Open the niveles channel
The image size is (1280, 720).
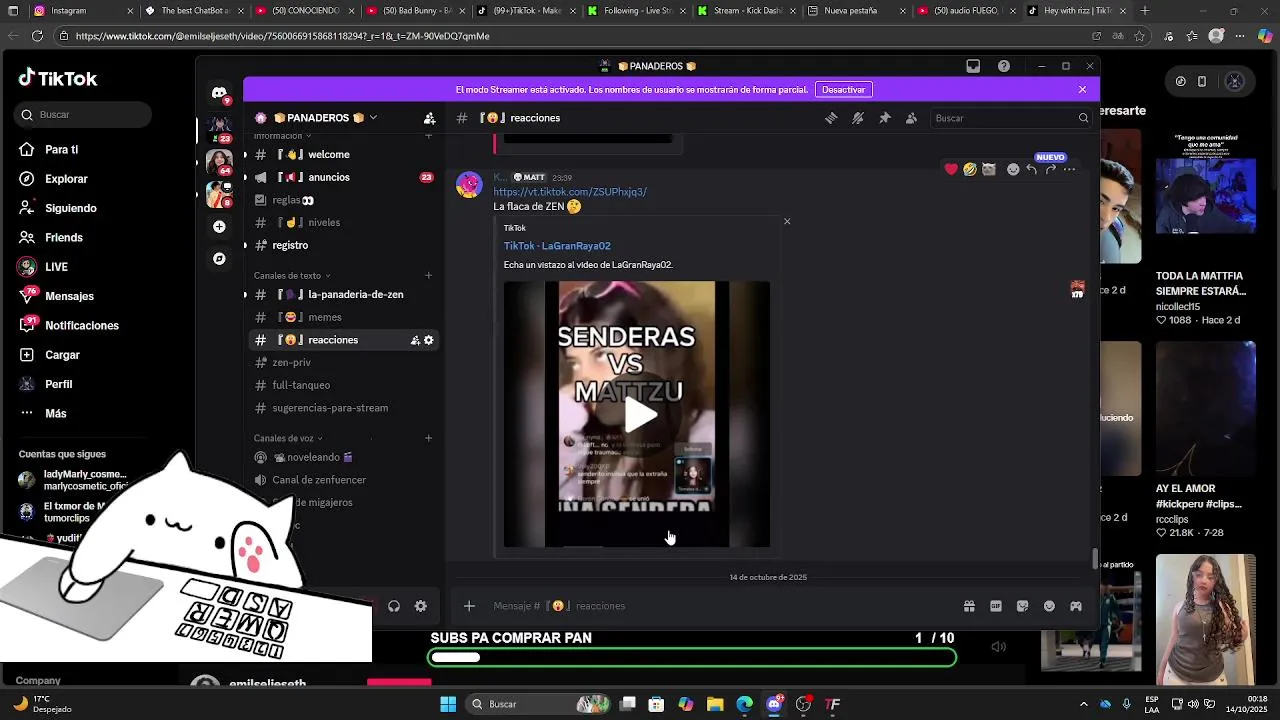click(343, 222)
